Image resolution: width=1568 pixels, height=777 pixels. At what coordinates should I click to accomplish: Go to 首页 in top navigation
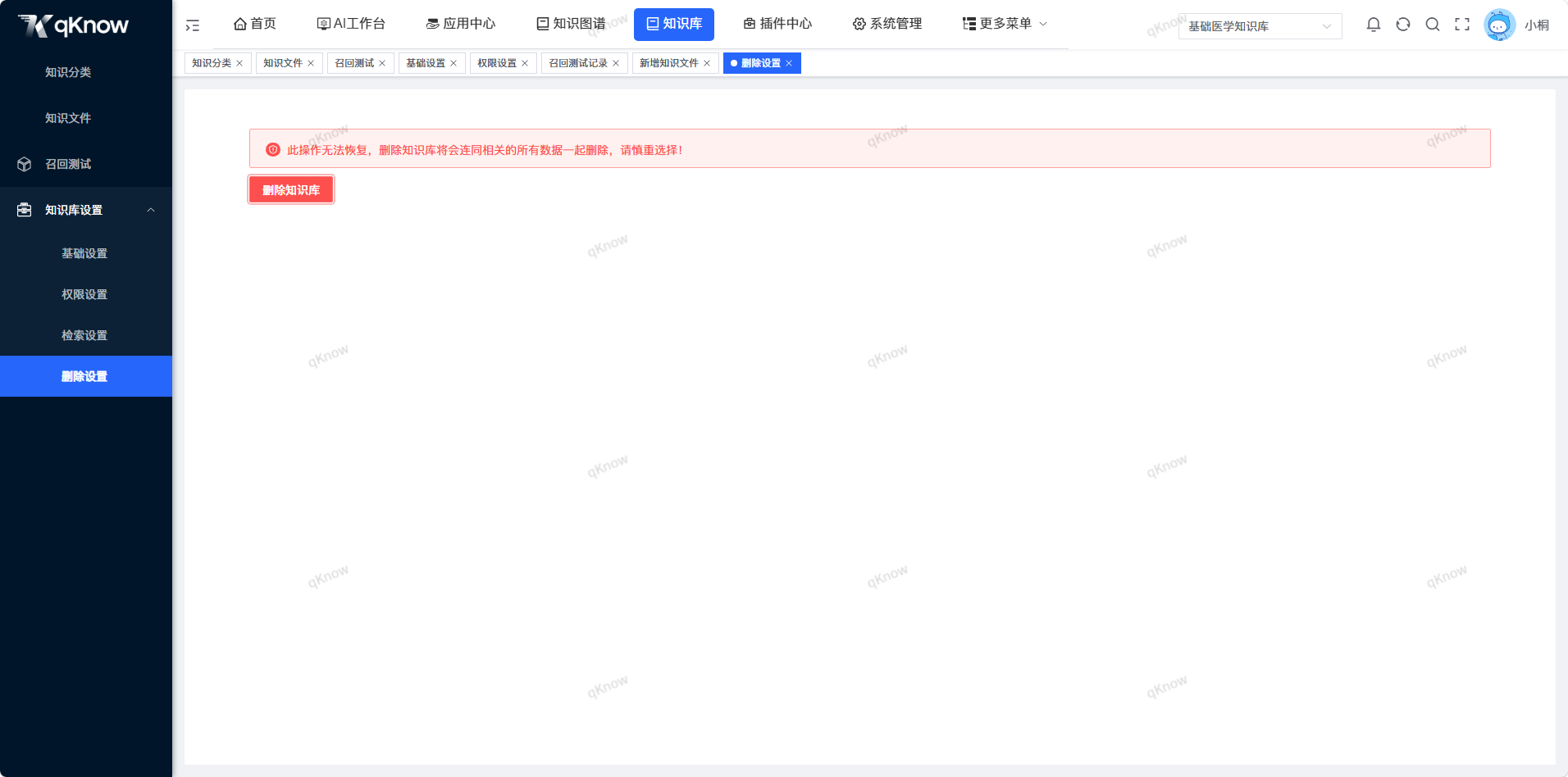(x=254, y=24)
